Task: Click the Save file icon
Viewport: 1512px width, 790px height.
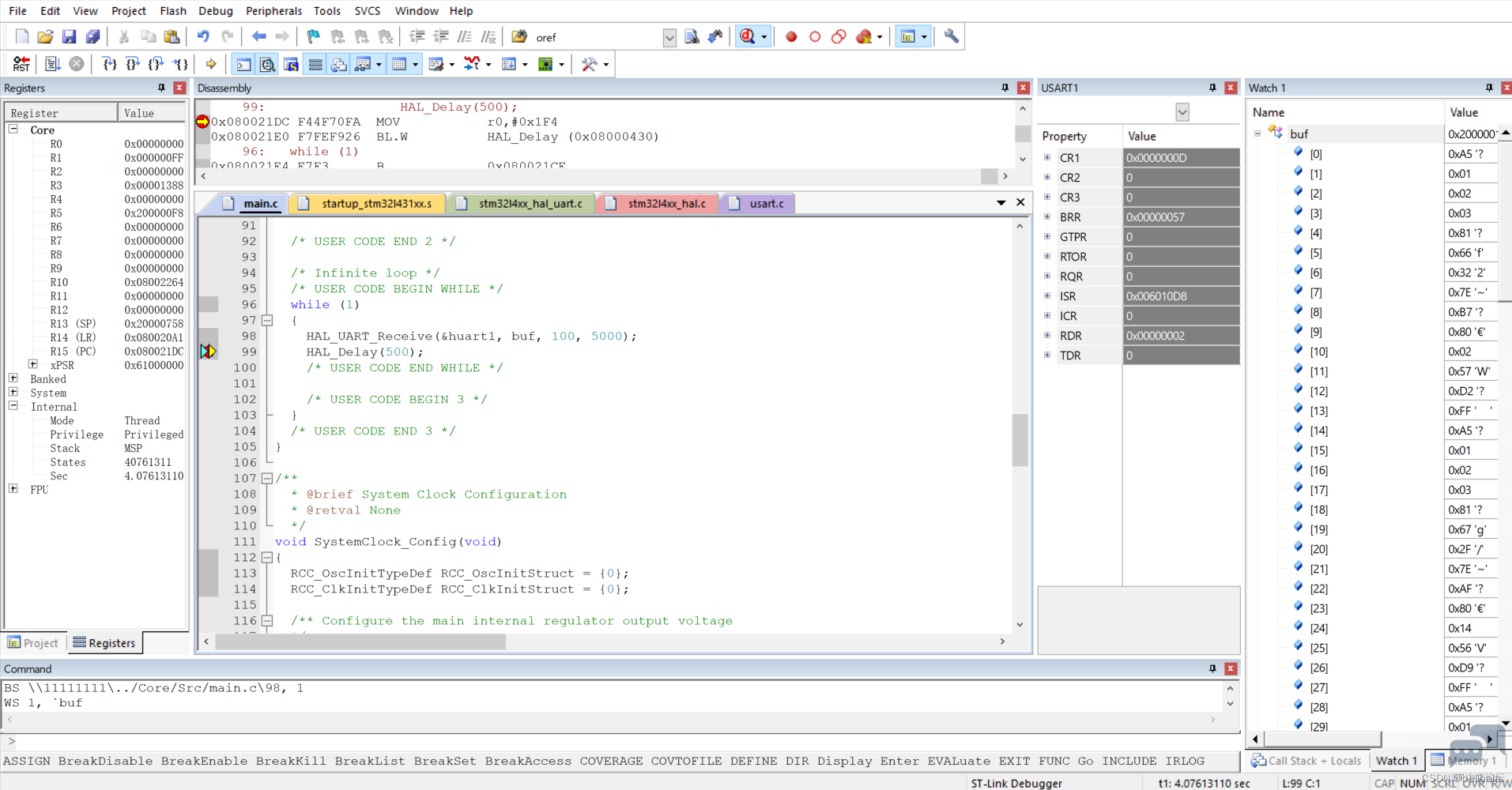Action: pyautogui.click(x=70, y=36)
